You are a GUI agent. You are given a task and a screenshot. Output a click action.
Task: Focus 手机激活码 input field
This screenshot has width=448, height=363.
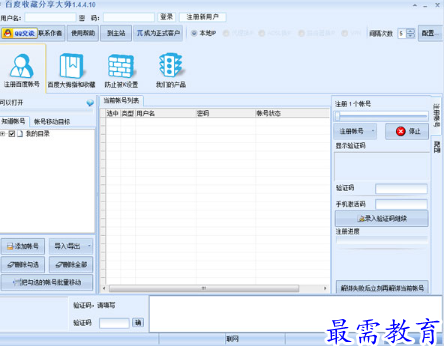401,204
